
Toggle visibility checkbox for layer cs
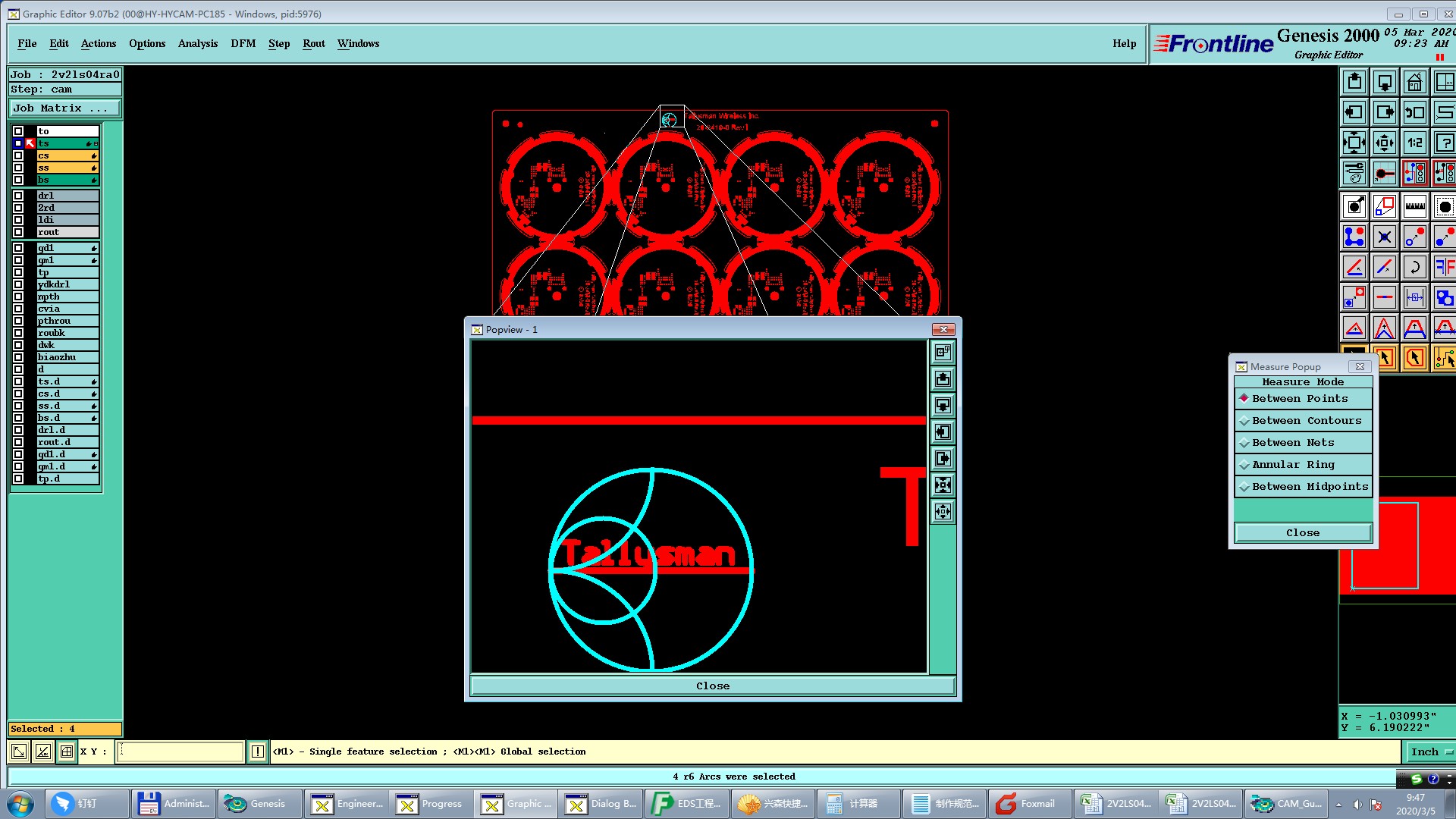point(18,155)
